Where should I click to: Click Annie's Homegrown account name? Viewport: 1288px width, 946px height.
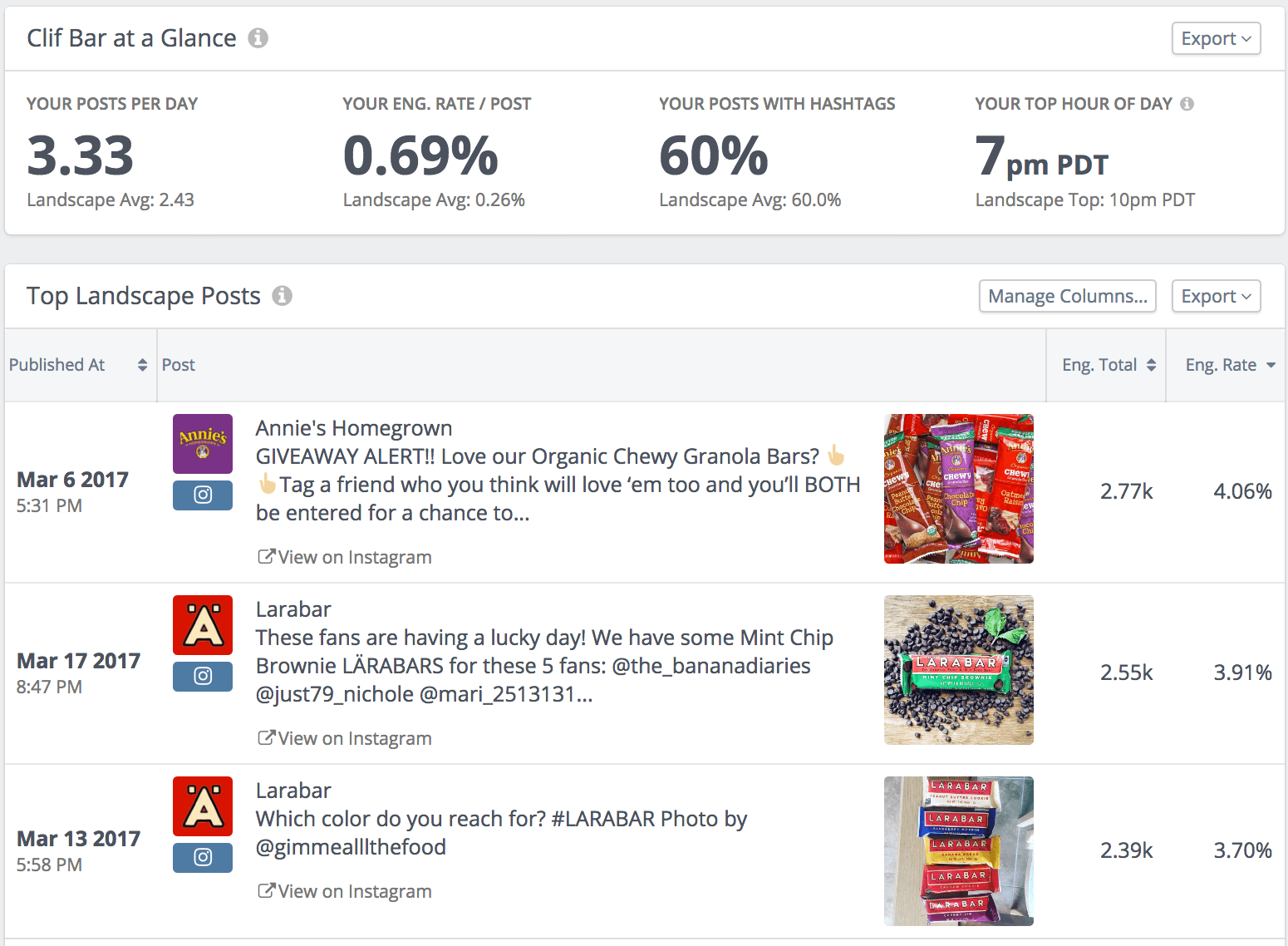(354, 428)
